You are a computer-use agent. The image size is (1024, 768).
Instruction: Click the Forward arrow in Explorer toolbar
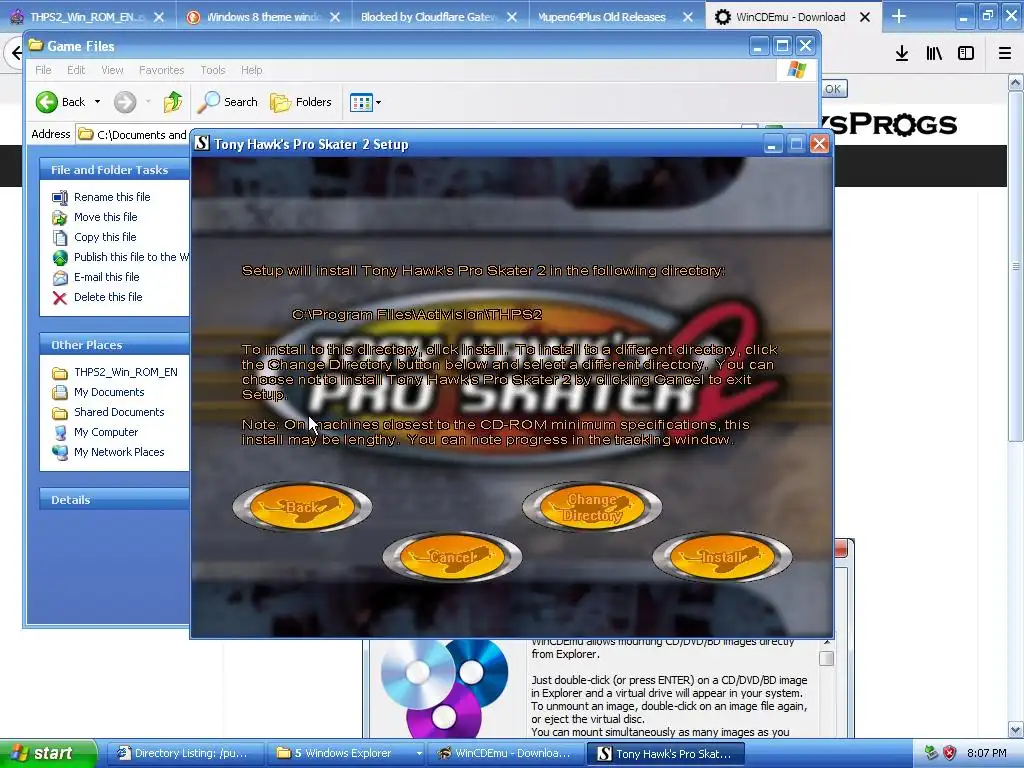(x=125, y=102)
